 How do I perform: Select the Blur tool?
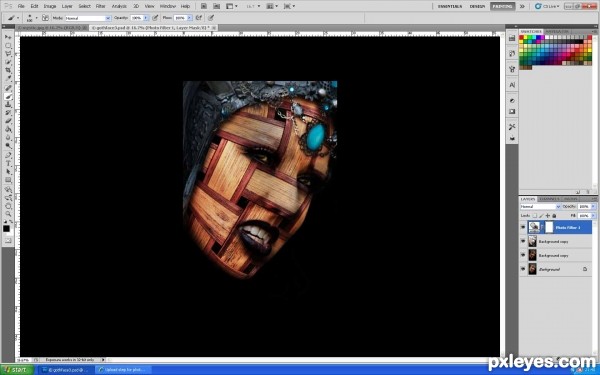point(8,137)
